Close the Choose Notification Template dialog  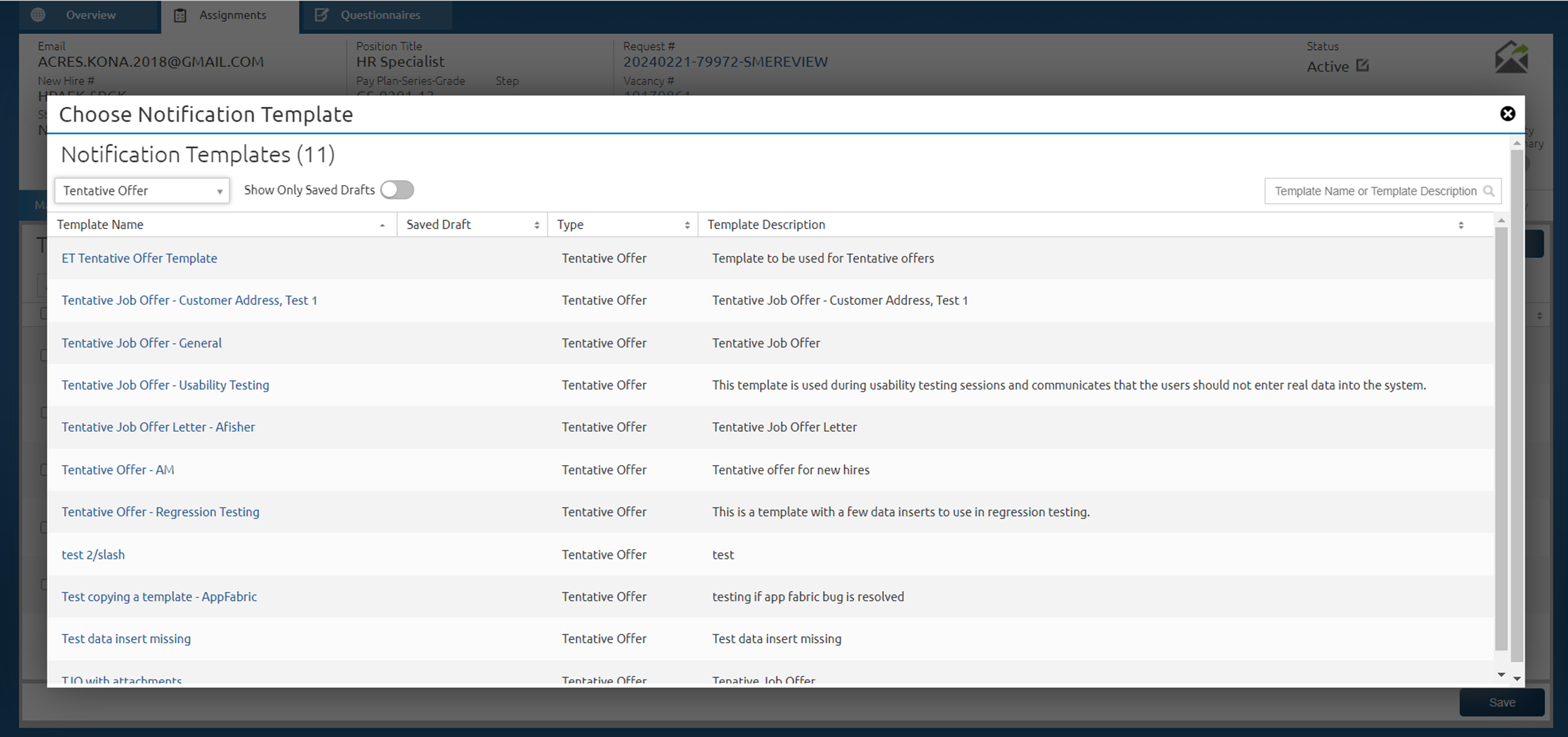[x=1507, y=114]
